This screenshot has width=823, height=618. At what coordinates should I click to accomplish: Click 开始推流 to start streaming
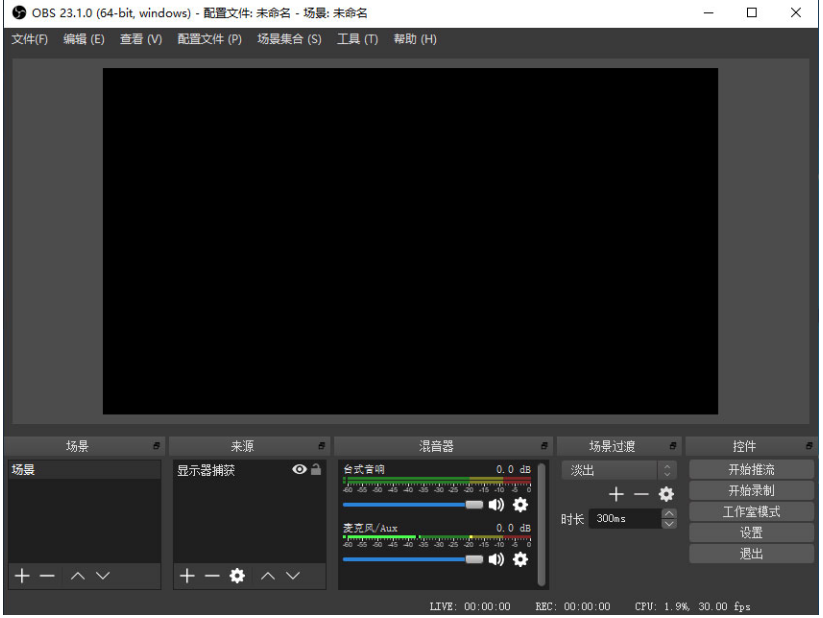pyautogui.click(x=751, y=468)
